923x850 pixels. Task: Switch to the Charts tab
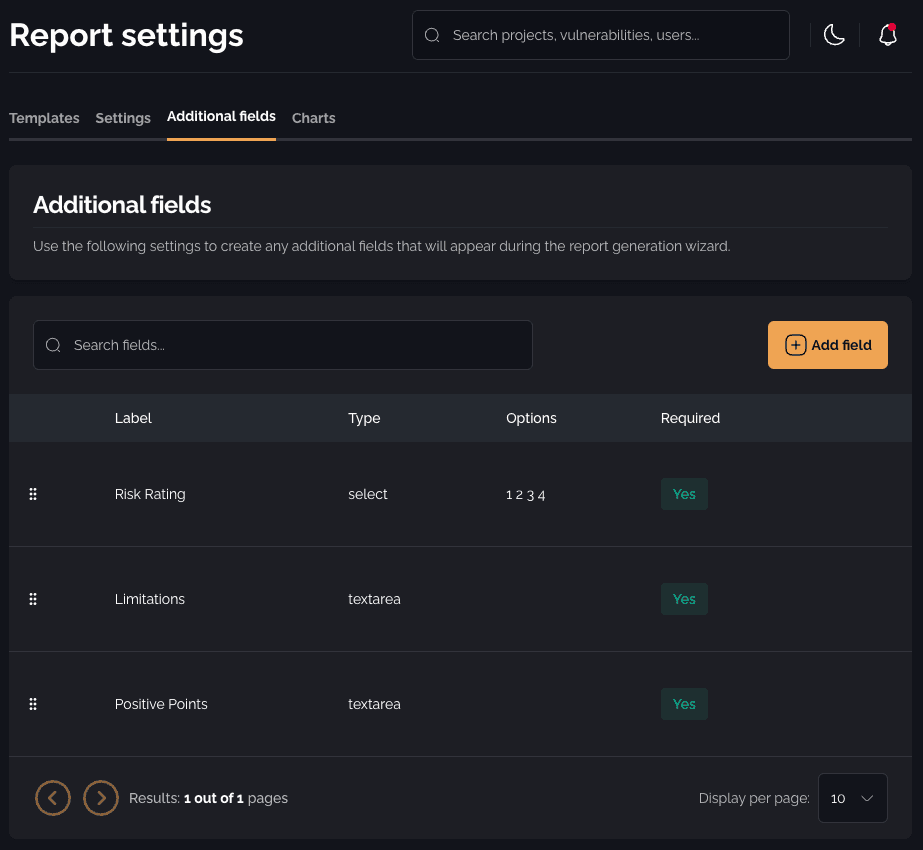(313, 118)
